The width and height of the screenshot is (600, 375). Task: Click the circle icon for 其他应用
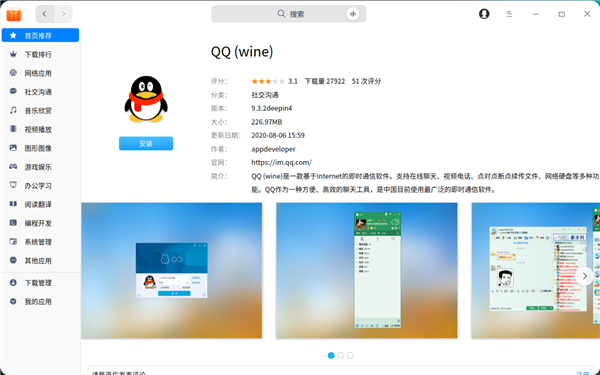(x=13, y=260)
